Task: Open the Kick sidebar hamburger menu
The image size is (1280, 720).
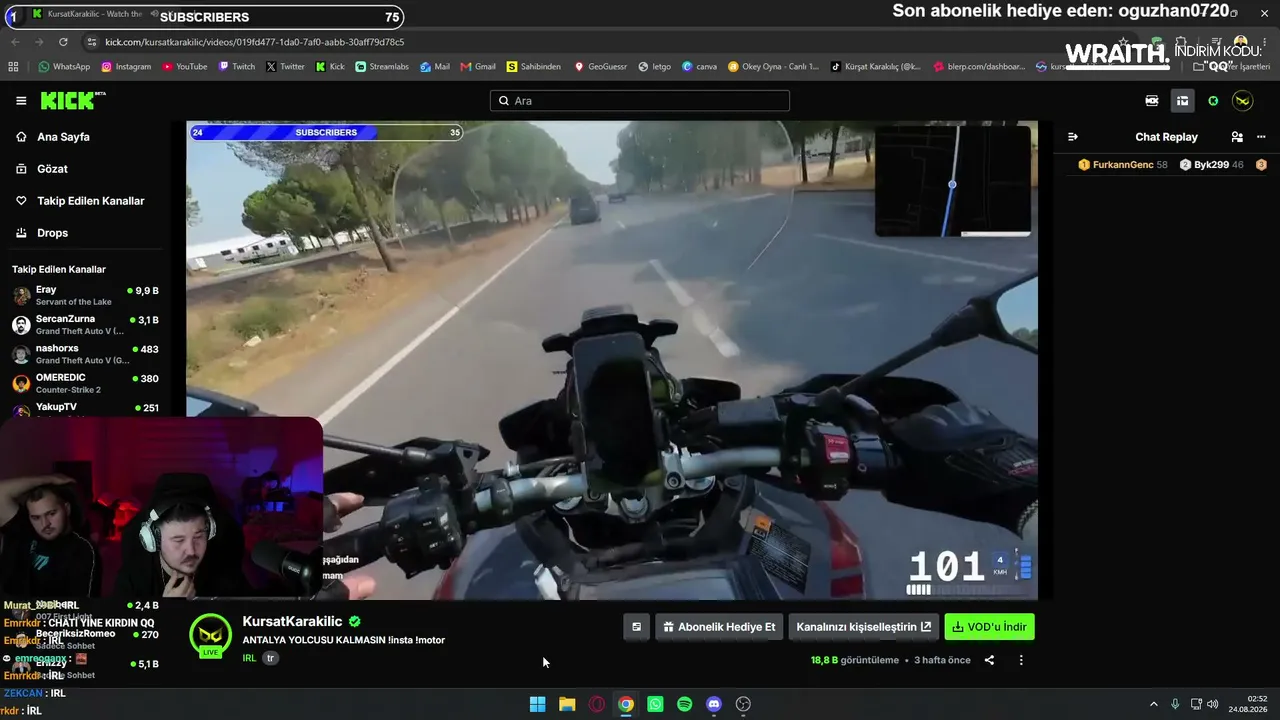Action: coord(21,100)
